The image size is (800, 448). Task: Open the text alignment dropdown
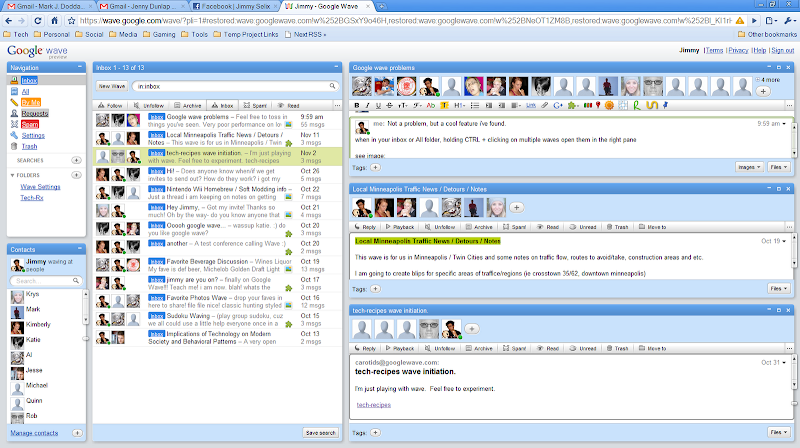[516, 106]
